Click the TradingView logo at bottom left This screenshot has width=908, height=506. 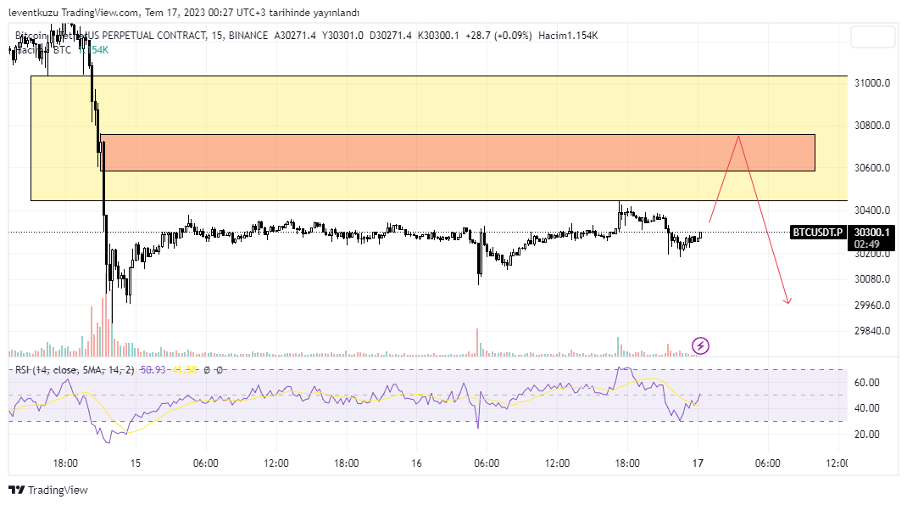point(48,490)
